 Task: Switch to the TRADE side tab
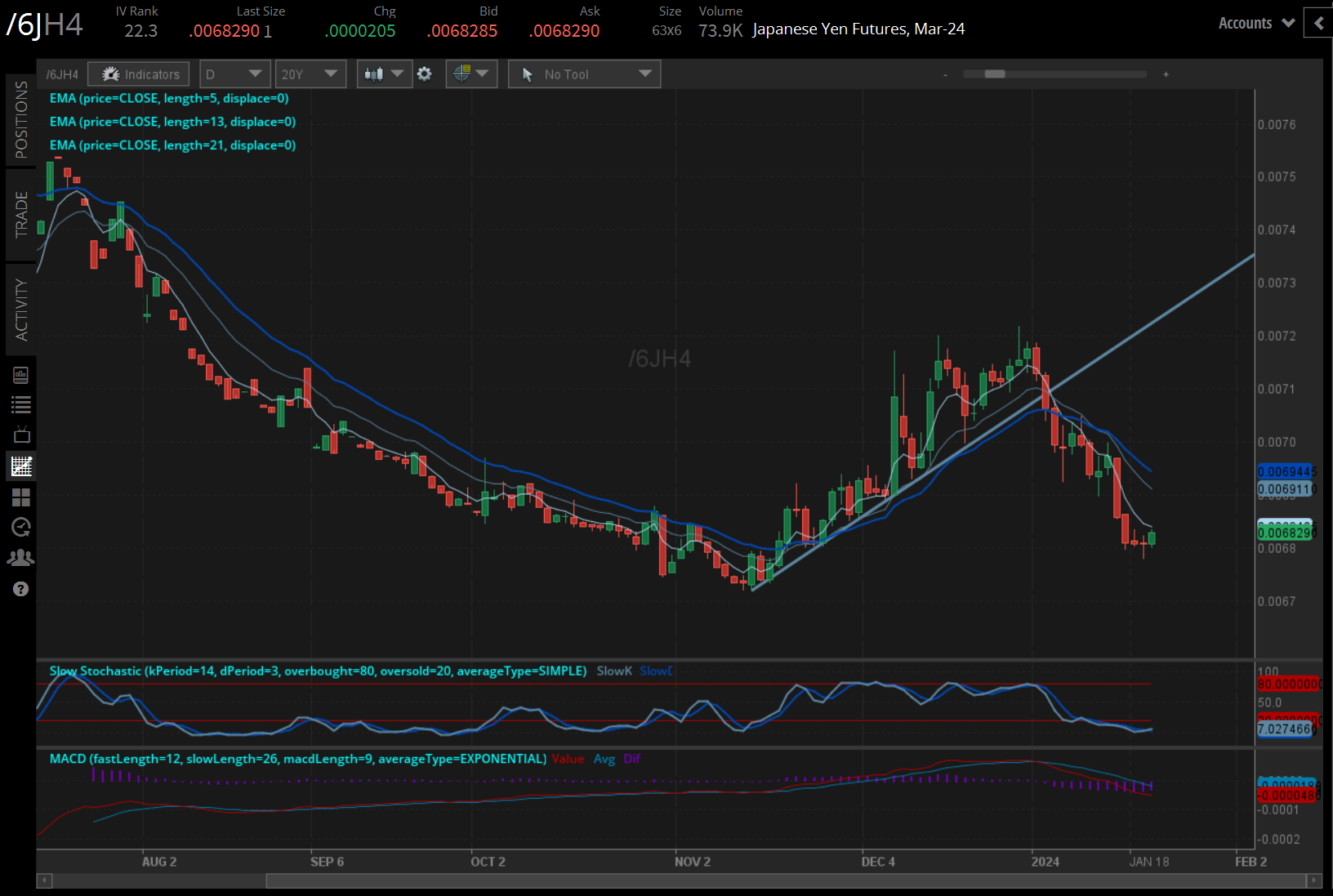click(21, 214)
